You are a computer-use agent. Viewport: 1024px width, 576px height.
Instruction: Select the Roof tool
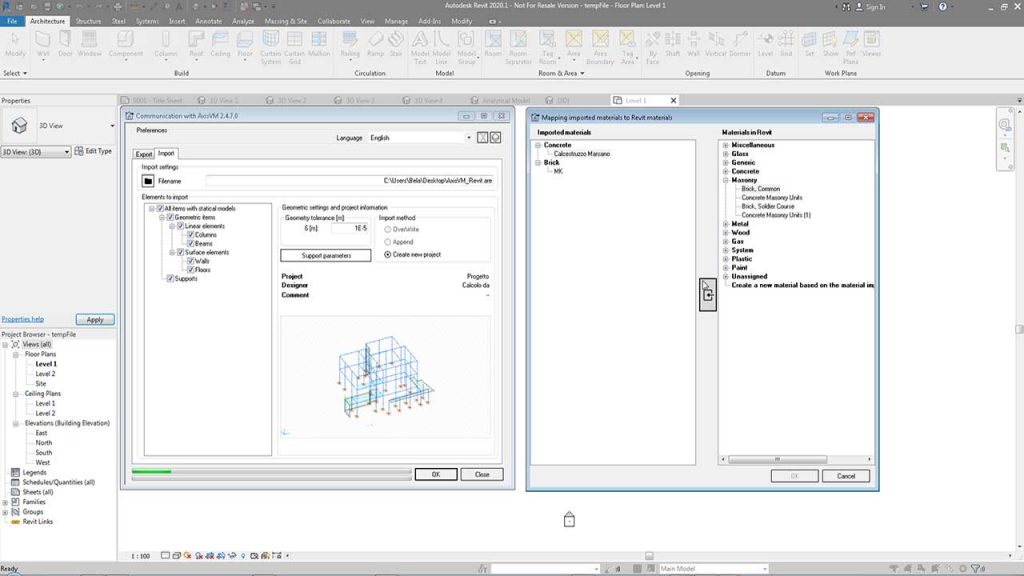click(196, 45)
